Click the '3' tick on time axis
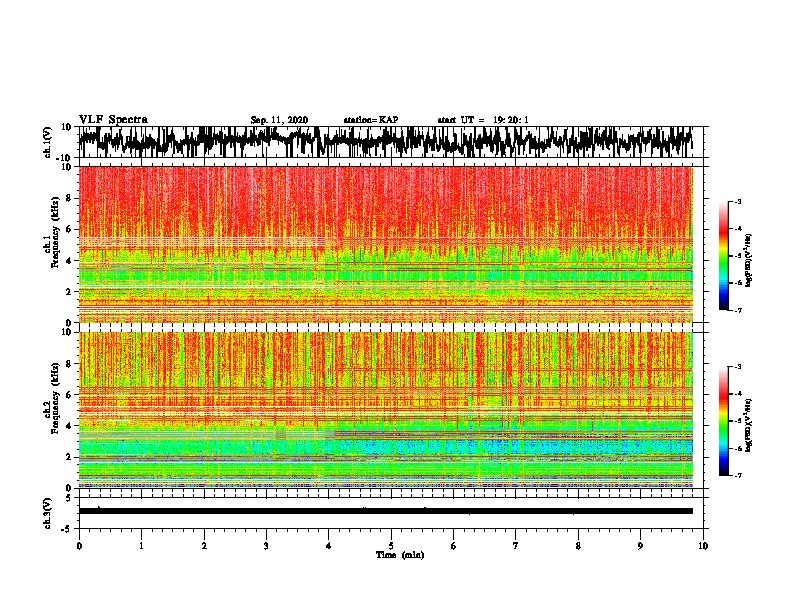This screenshot has height=612, width=792. pos(266,546)
